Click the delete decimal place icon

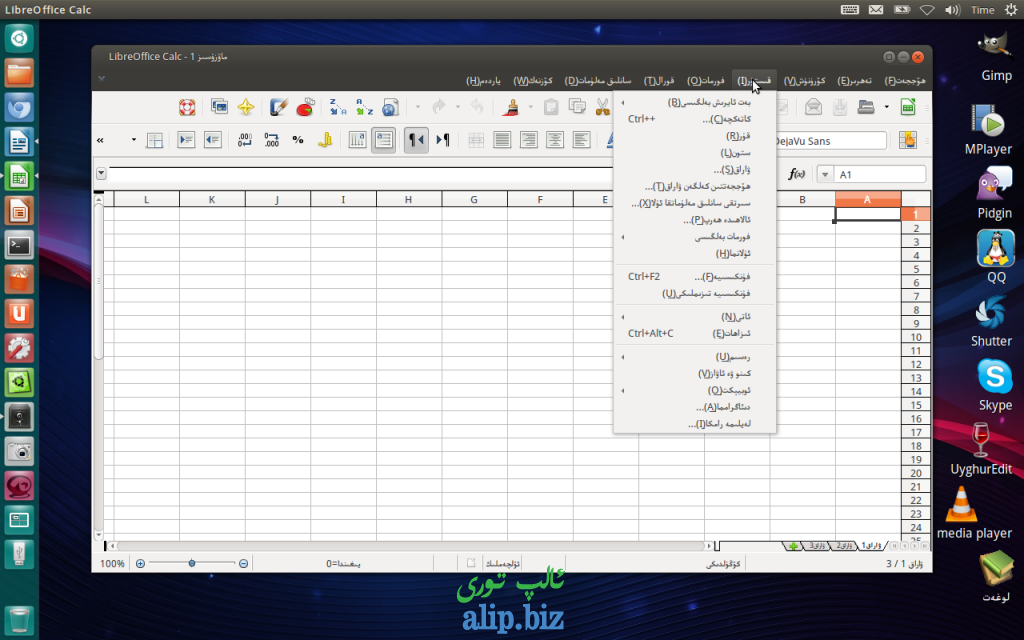point(245,140)
